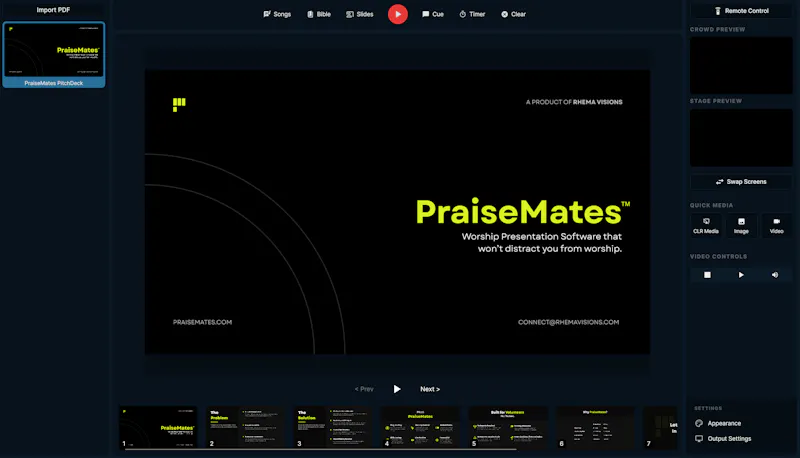Toggle the video volume speaker icon
The image size is (800, 458).
(x=775, y=275)
